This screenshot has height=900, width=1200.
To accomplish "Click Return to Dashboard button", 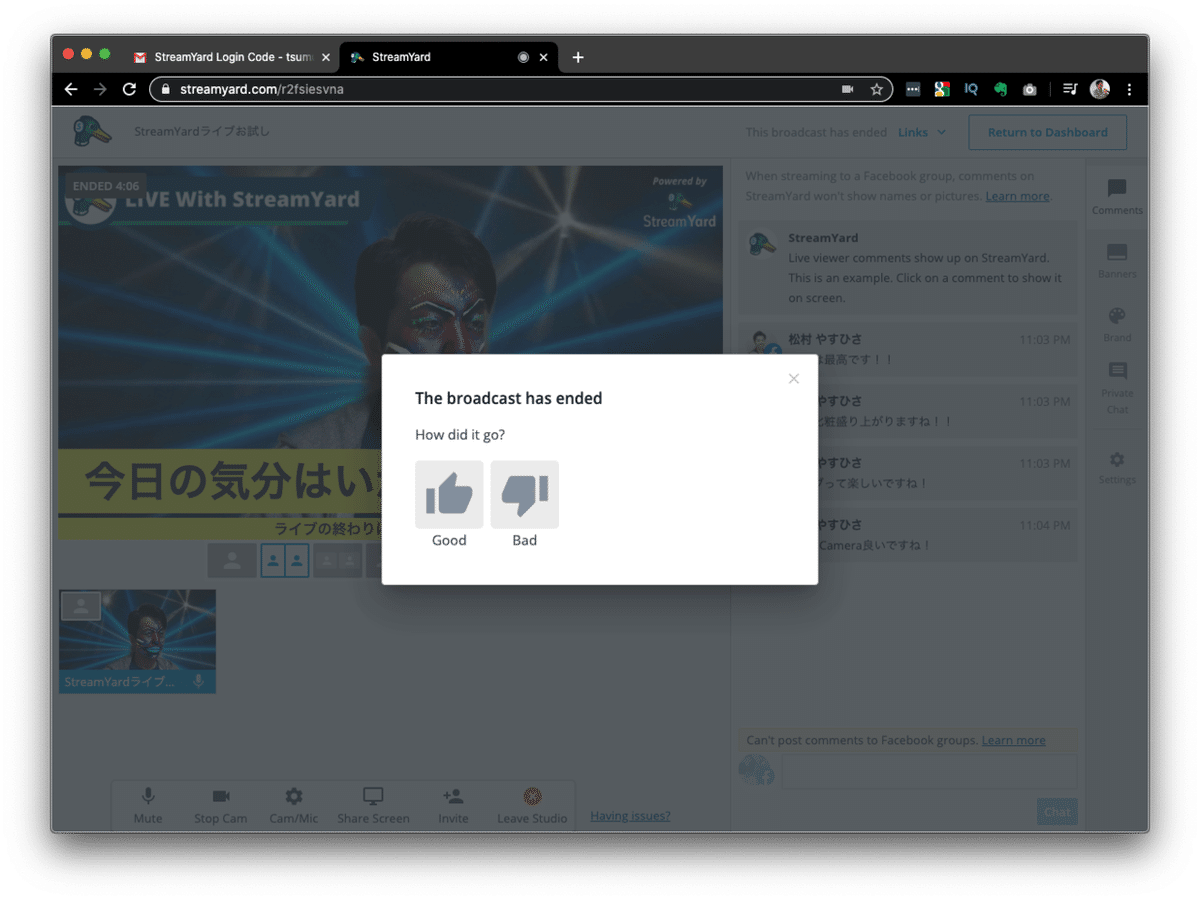I will click(x=1047, y=132).
